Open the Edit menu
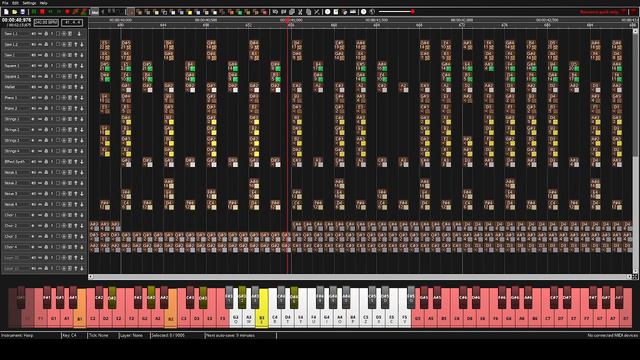Viewport: 640px width, 360px height. point(15,3)
